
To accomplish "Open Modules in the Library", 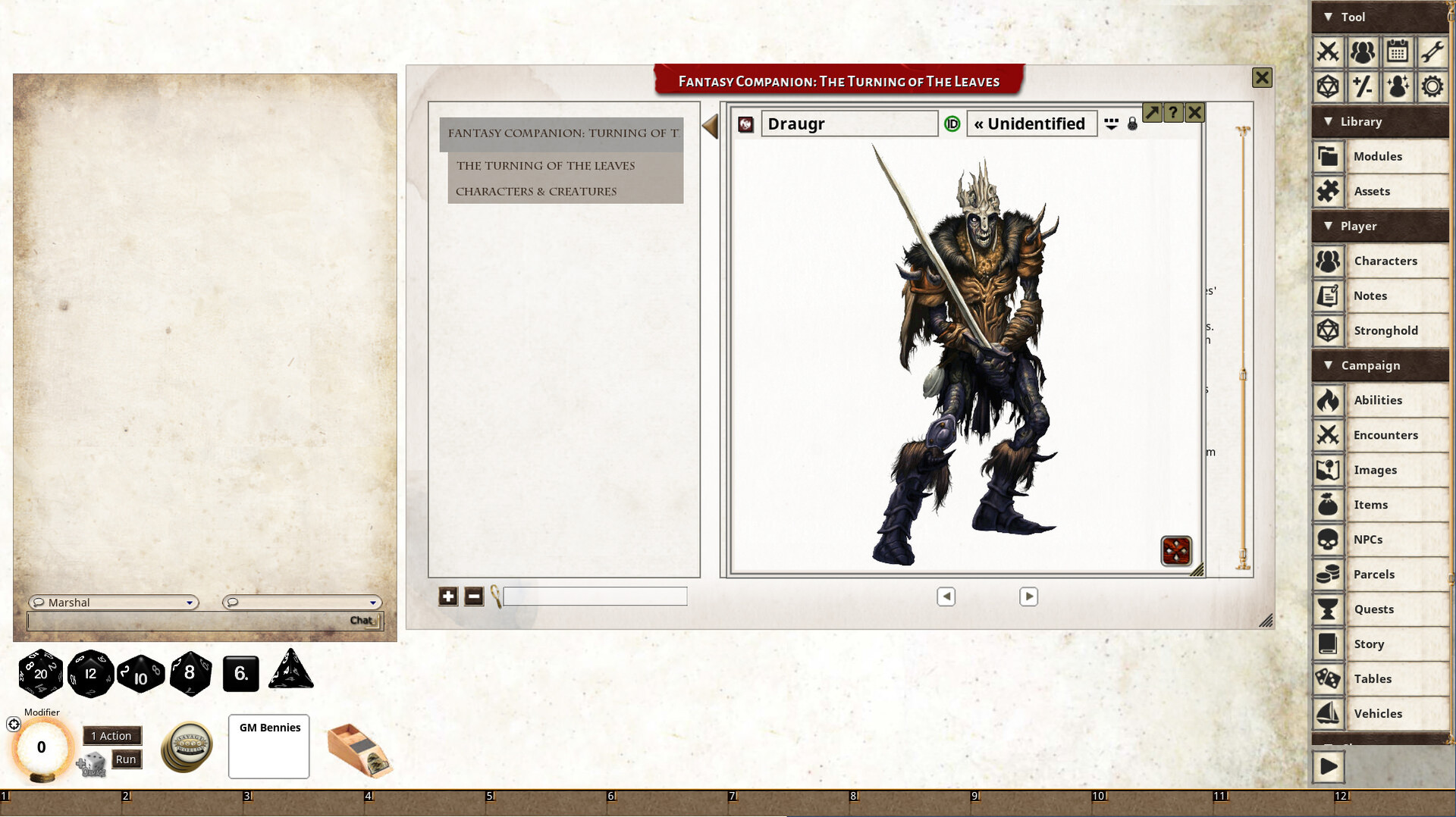I will (x=1379, y=156).
